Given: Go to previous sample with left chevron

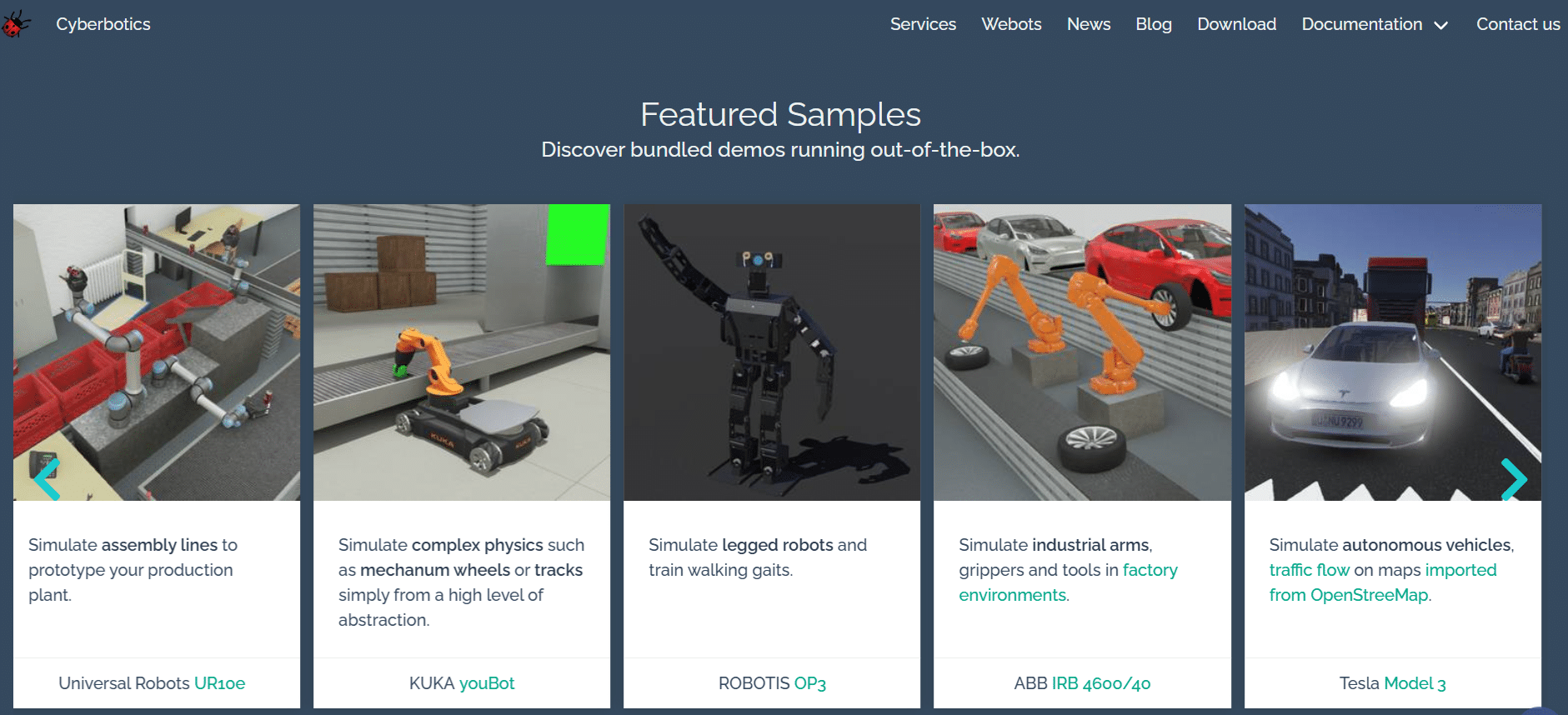Looking at the screenshot, I should [x=47, y=479].
